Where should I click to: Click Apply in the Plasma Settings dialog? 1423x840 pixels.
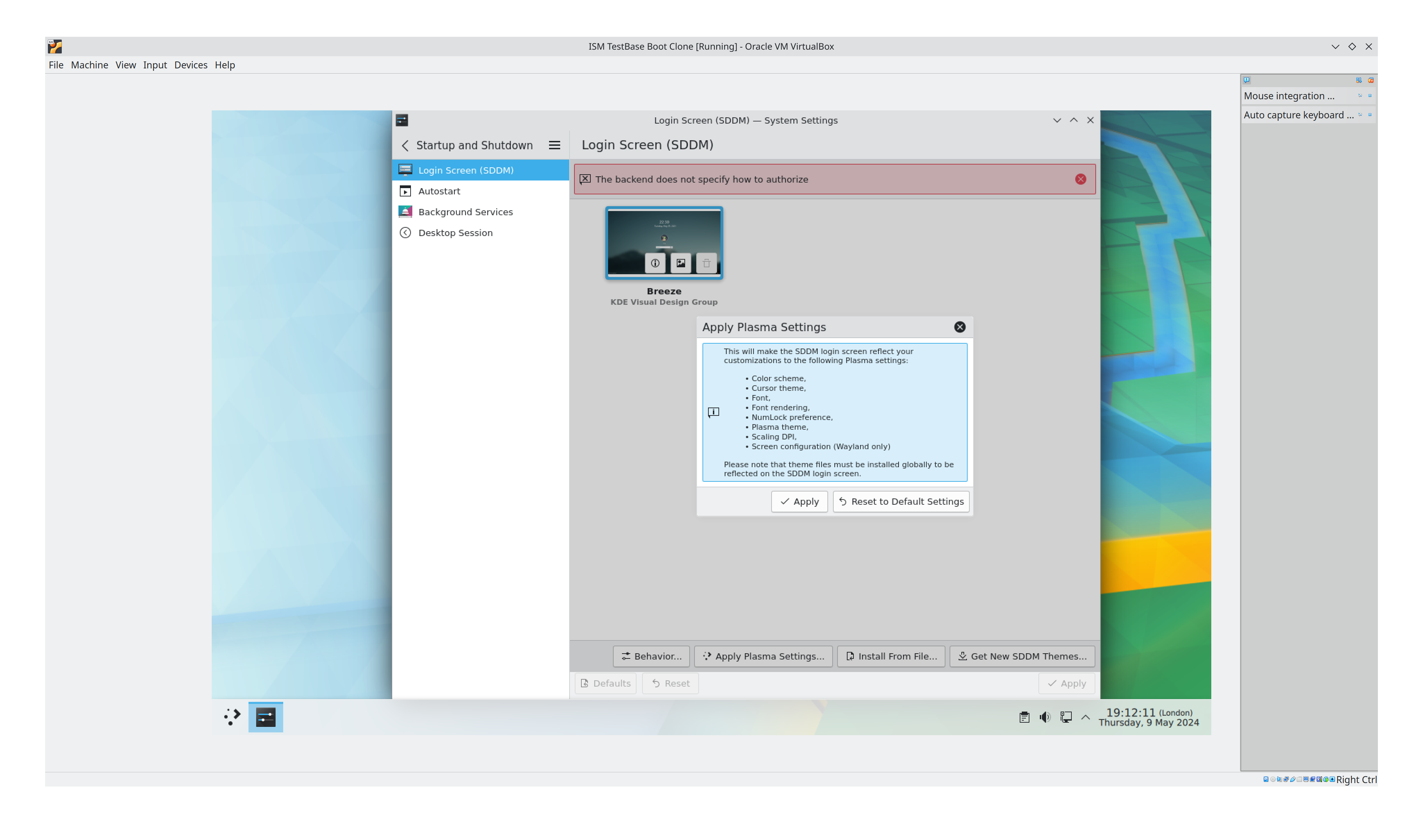tap(799, 502)
